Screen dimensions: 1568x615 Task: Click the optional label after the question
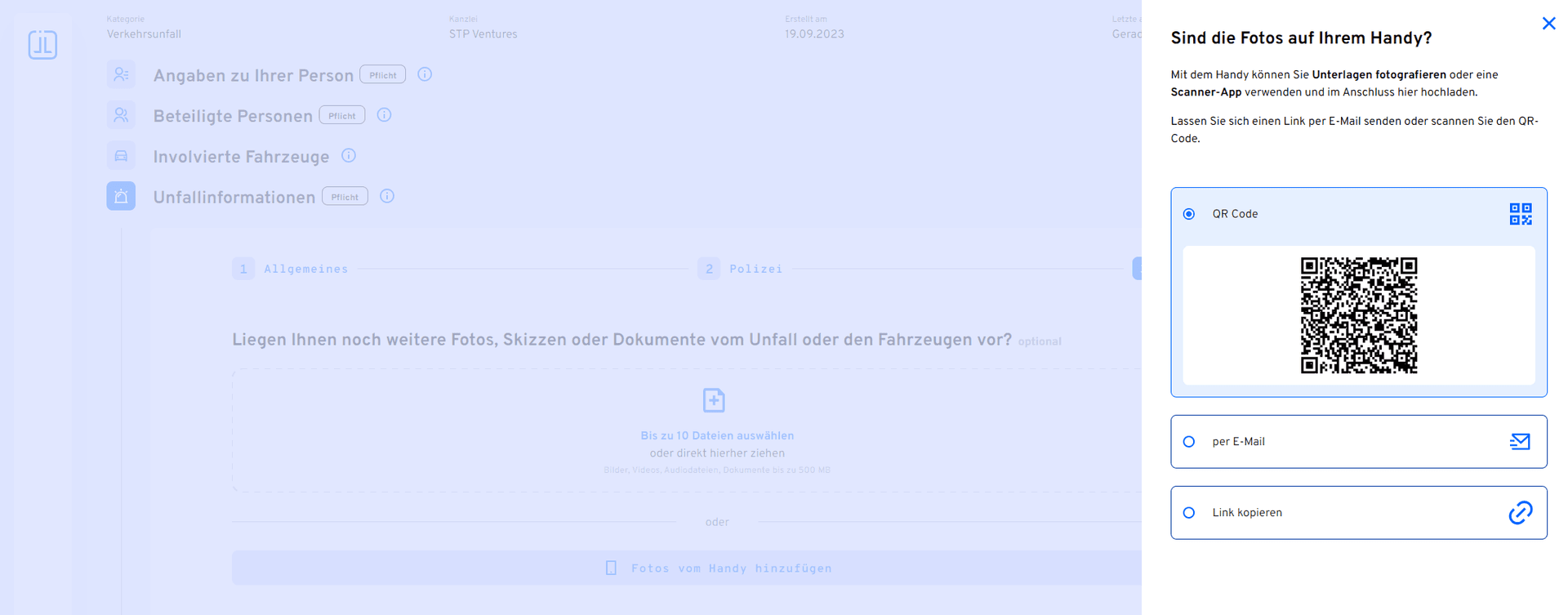point(1040,342)
